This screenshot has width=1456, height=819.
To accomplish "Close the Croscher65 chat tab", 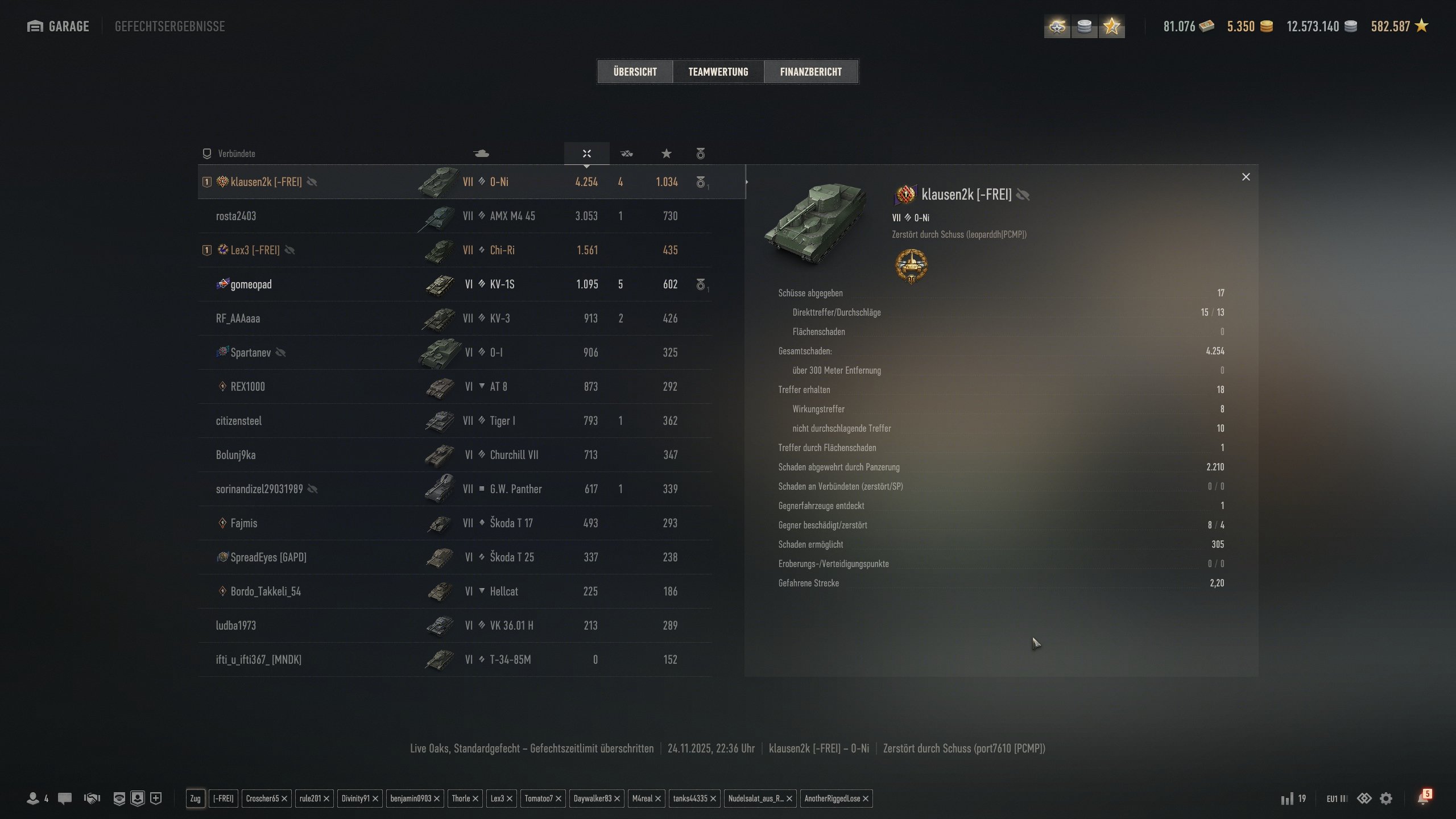I will tap(284, 799).
